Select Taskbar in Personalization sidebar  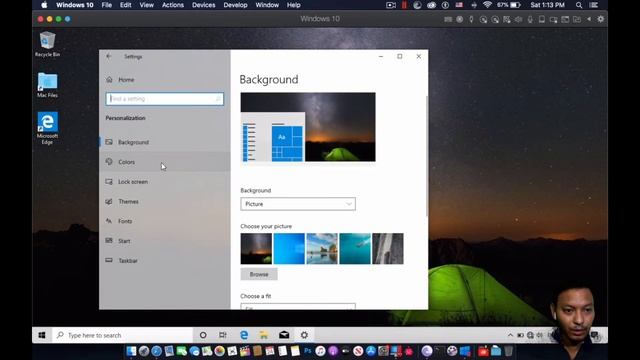[x=164, y=260]
